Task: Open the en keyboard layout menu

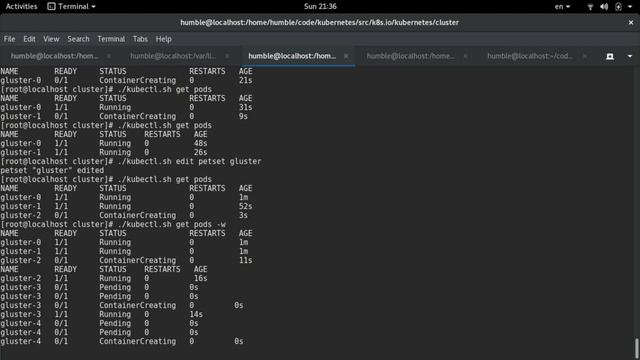Action: tap(562, 7)
